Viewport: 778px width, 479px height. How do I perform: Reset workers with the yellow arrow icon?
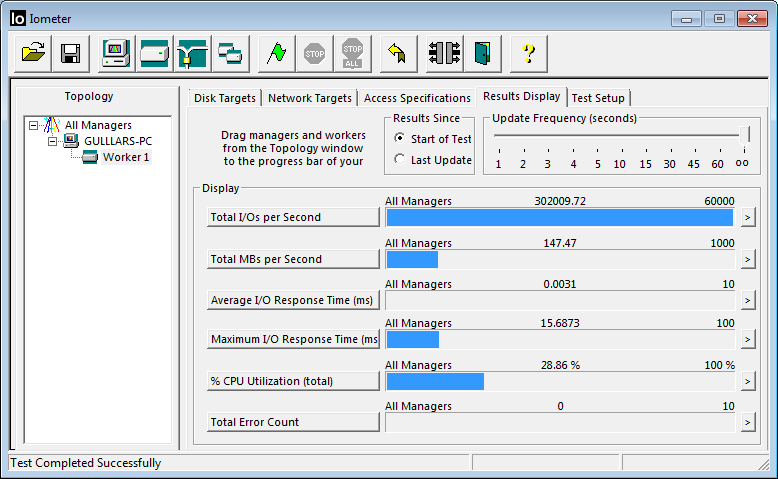[398, 54]
